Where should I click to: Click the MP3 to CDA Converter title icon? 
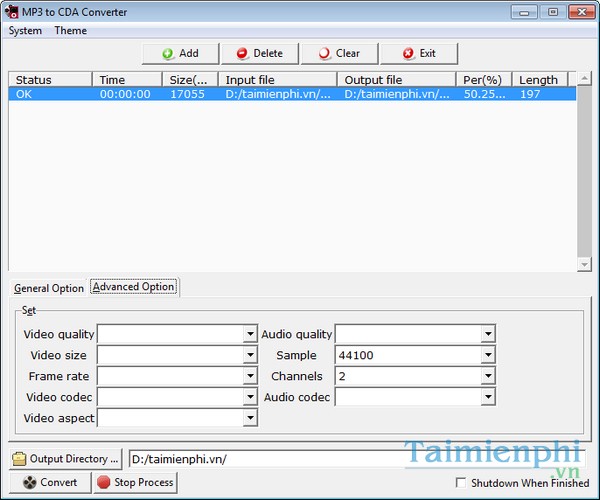click(x=11, y=11)
